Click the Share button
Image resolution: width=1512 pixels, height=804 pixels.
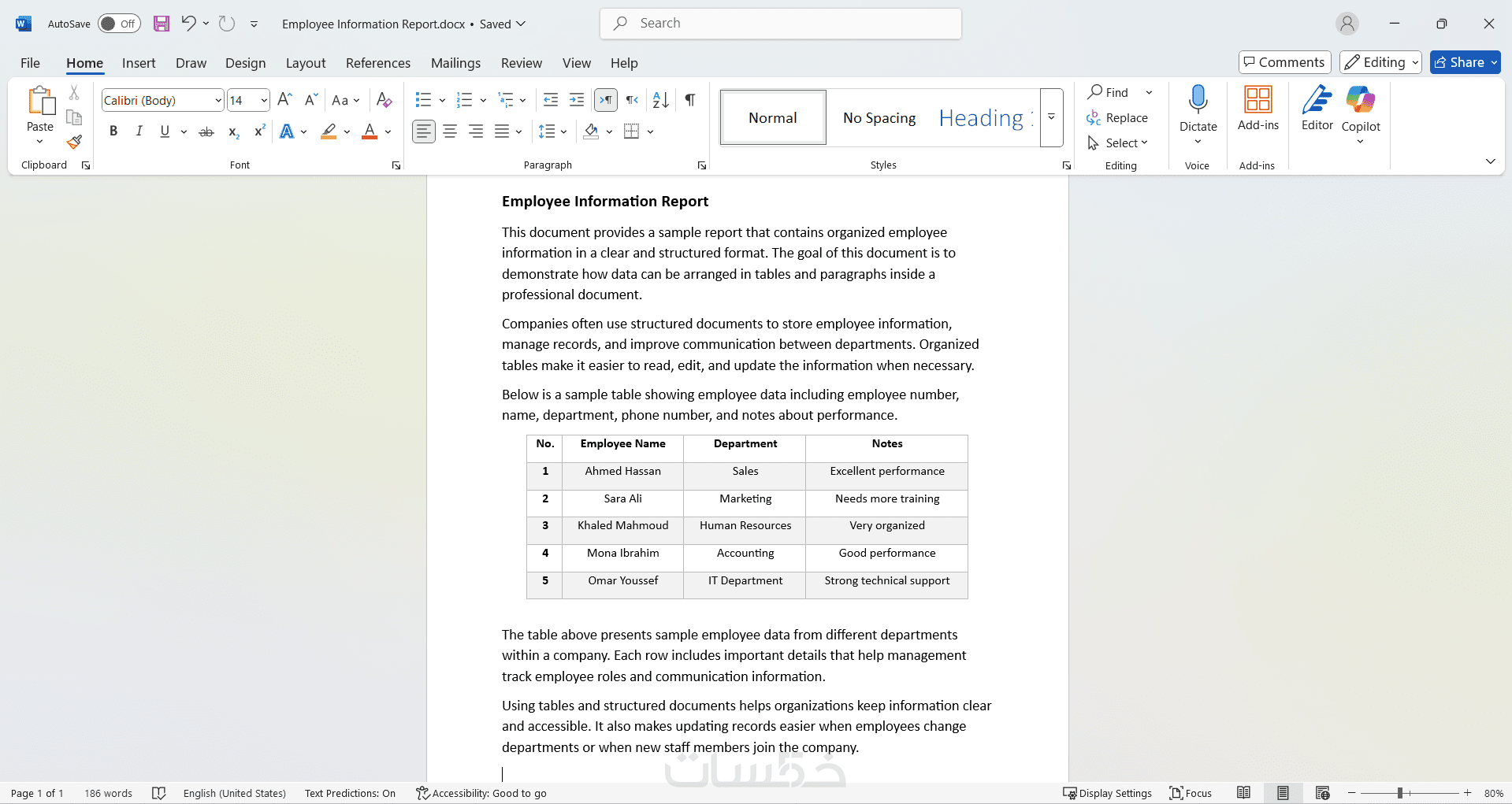point(1466,62)
